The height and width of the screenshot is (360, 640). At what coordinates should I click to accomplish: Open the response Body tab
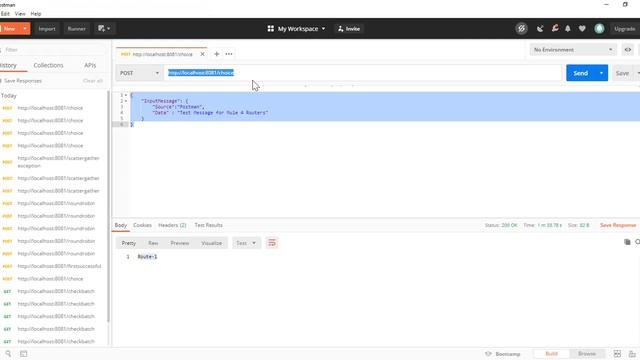[x=121, y=225]
